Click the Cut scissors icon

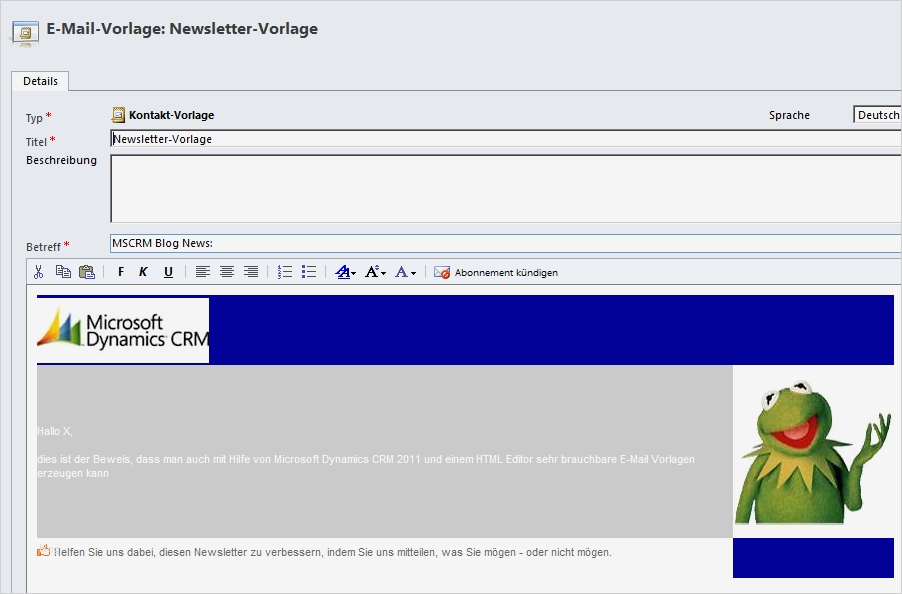click(39, 272)
